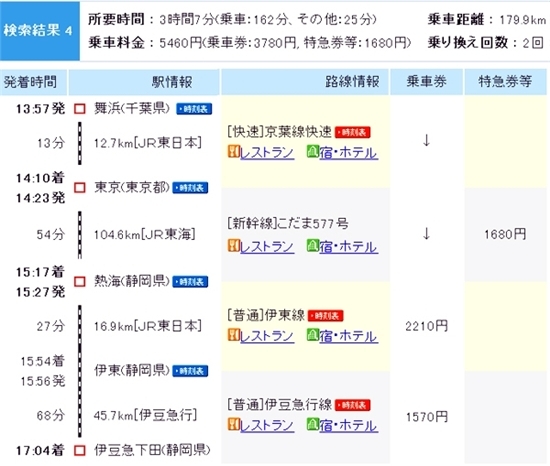550x466 pixels.
Task: Open the blue timetable button beside 東京(東京都)
Action: pos(190,188)
